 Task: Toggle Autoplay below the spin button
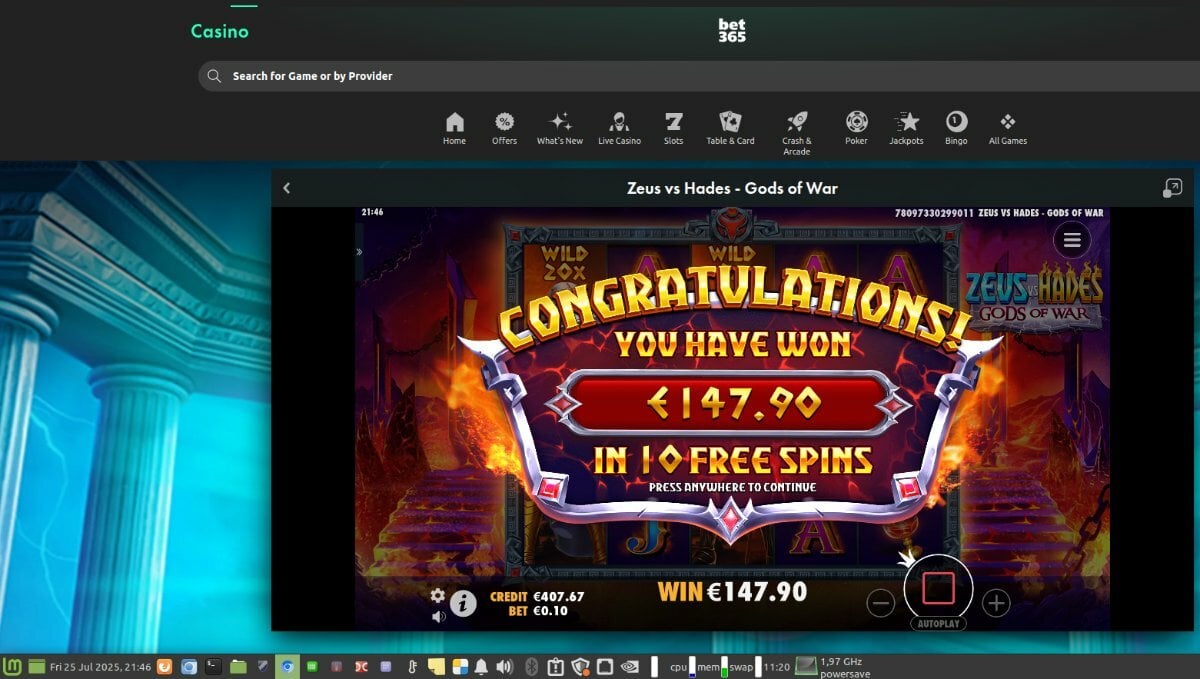tap(938, 624)
